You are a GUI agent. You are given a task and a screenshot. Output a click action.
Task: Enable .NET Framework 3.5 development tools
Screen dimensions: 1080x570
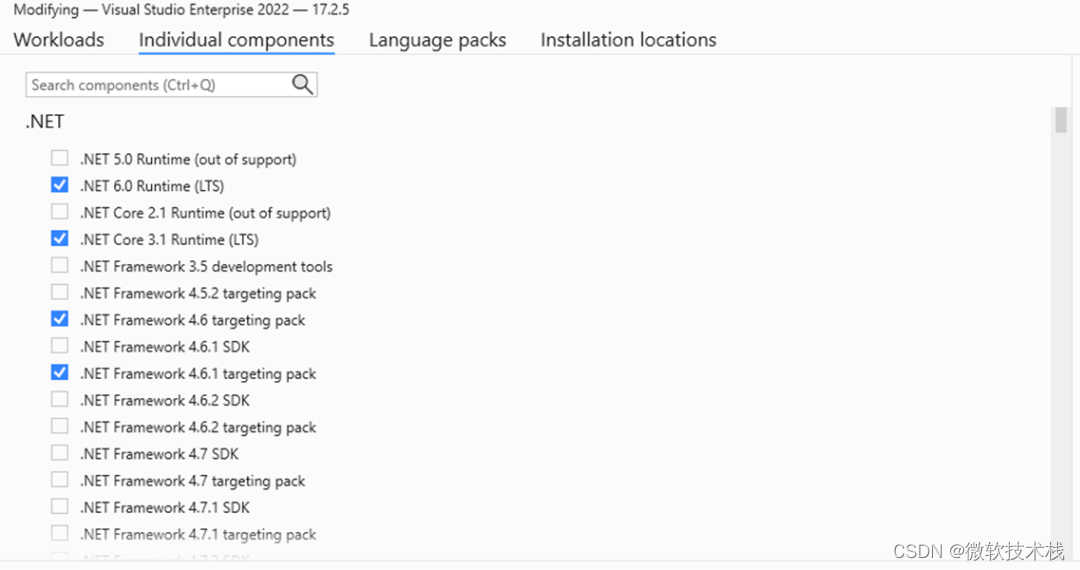pos(60,266)
